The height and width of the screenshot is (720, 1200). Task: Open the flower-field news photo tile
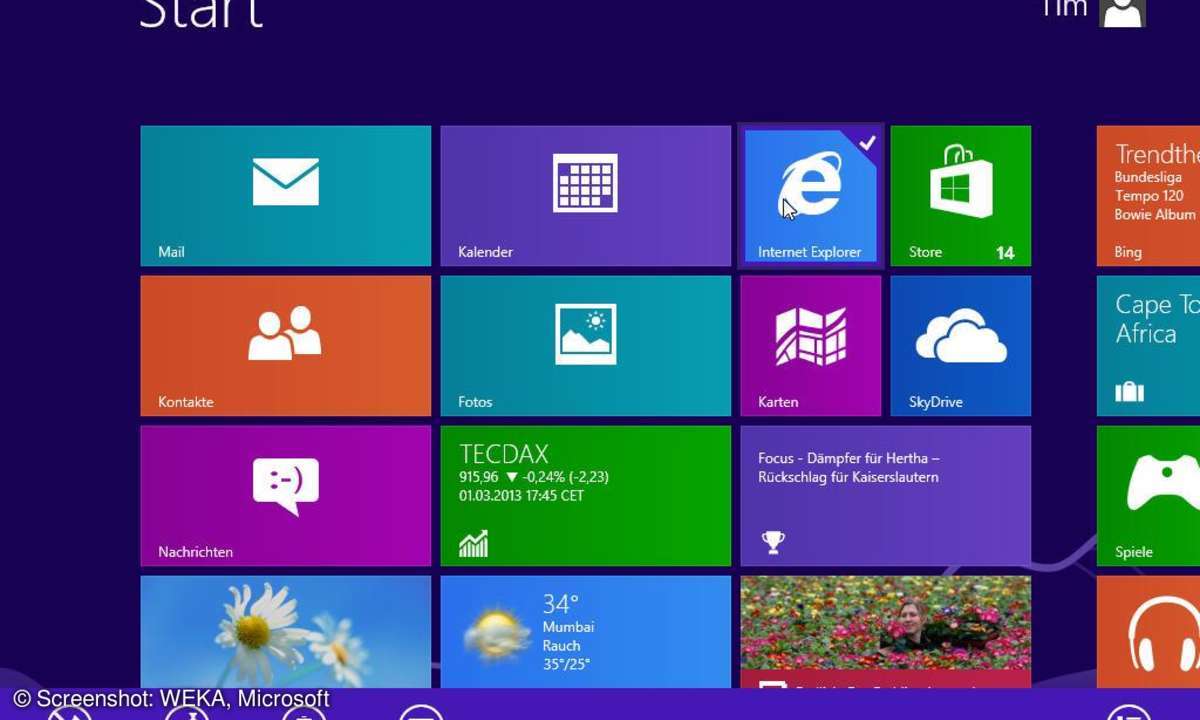[x=886, y=632]
